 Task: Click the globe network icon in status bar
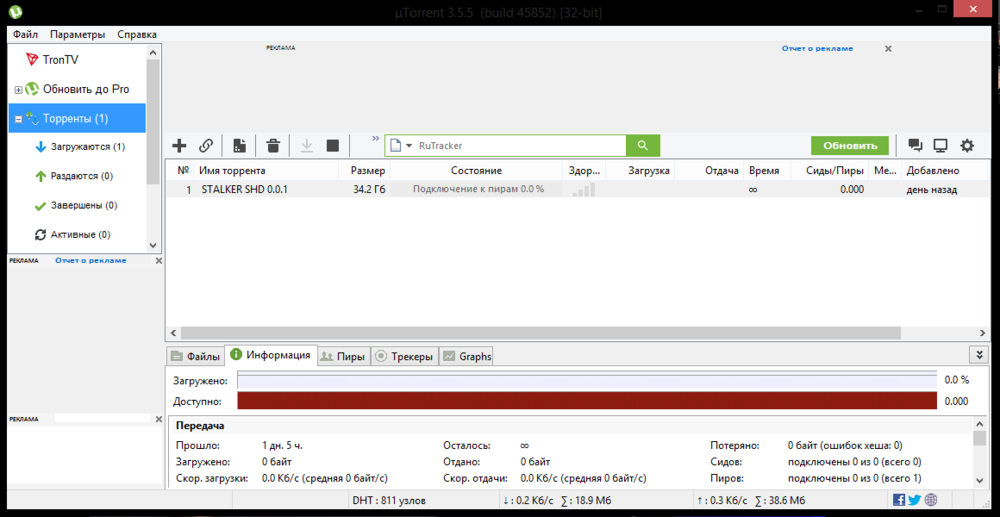(930, 500)
